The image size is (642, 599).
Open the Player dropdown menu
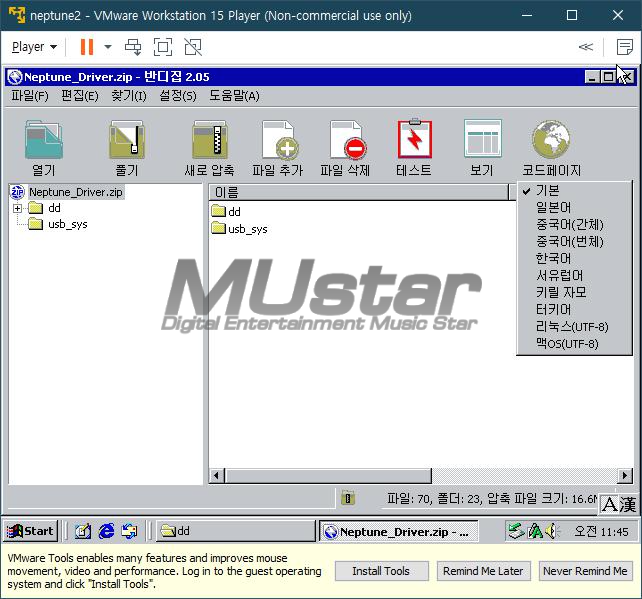tap(34, 47)
